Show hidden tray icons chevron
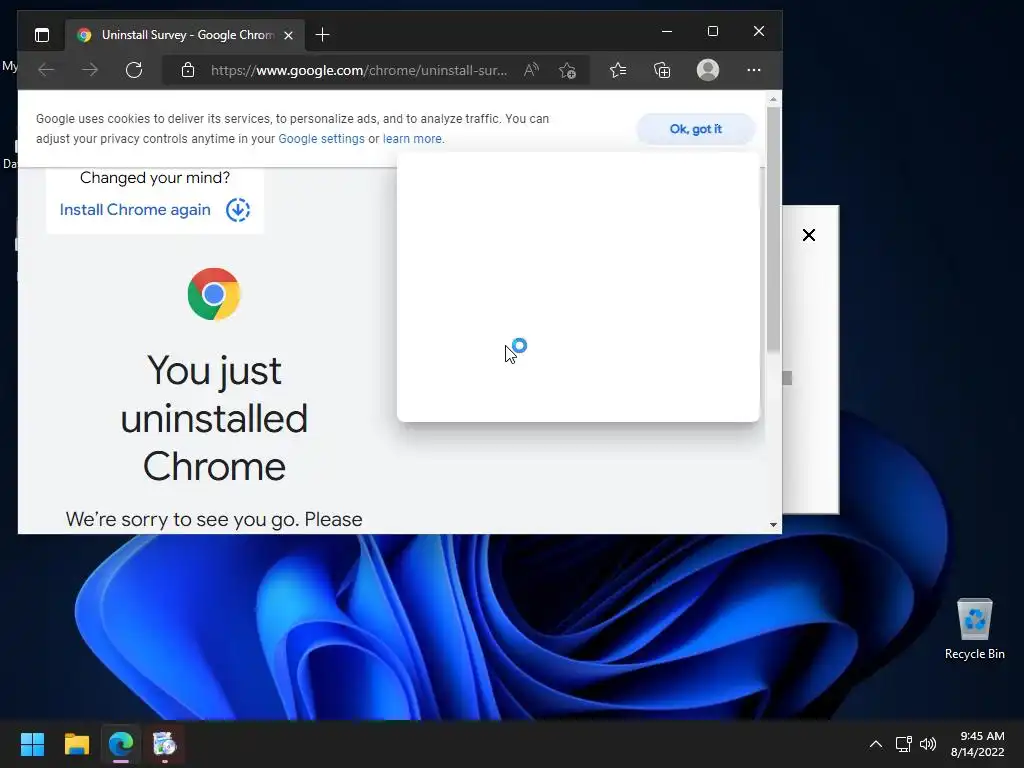This screenshot has width=1024, height=768. [876, 744]
